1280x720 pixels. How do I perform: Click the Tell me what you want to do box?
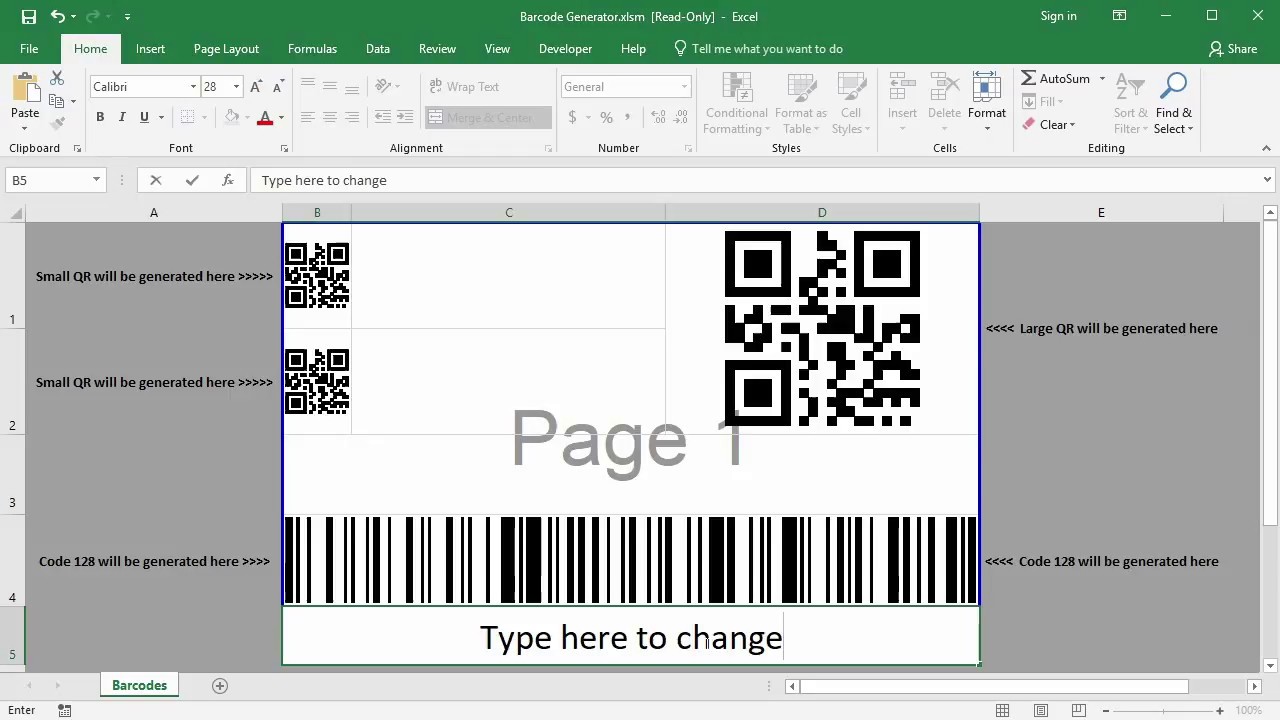[758, 48]
